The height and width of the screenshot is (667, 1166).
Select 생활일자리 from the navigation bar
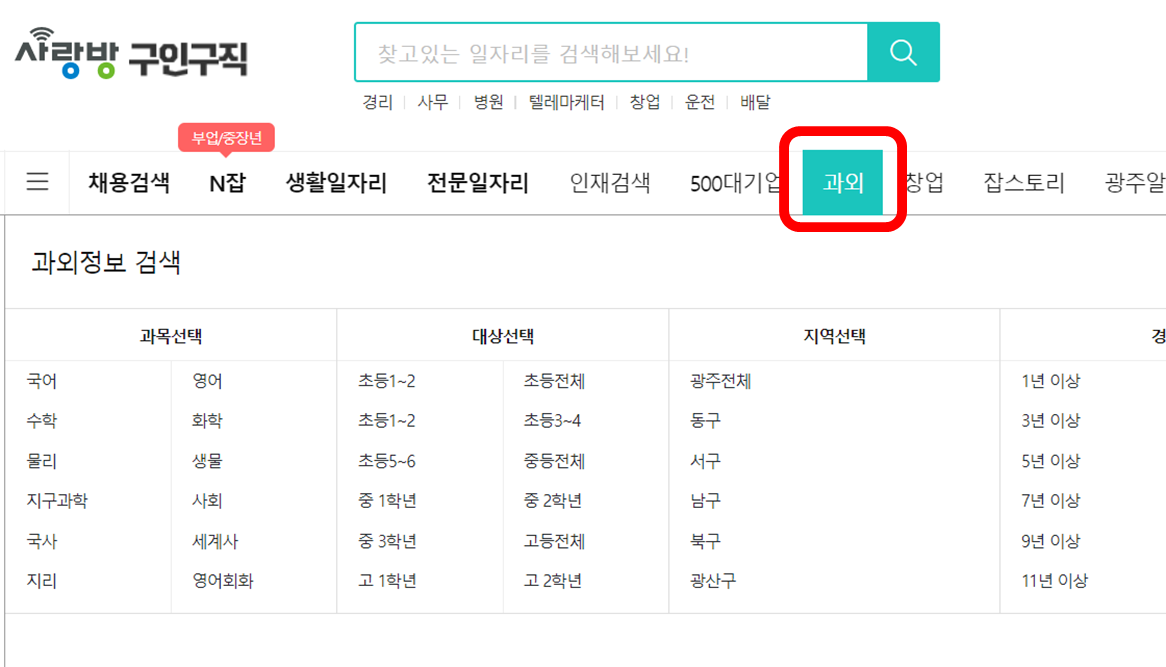coord(336,182)
